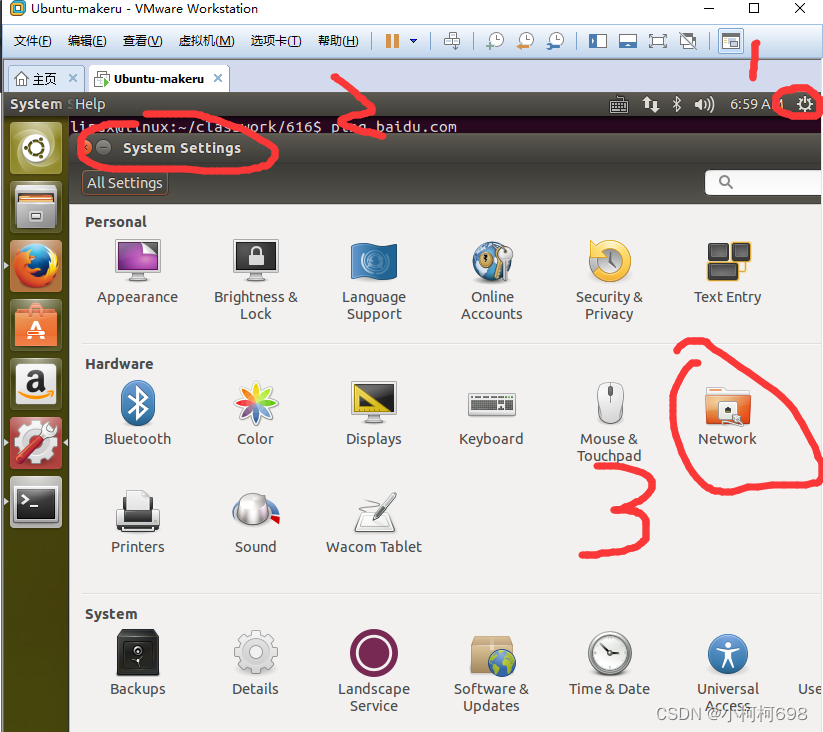The width and height of the screenshot is (823, 732).
Task: Open the Ubuntu session power menu
Action: click(x=805, y=104)
